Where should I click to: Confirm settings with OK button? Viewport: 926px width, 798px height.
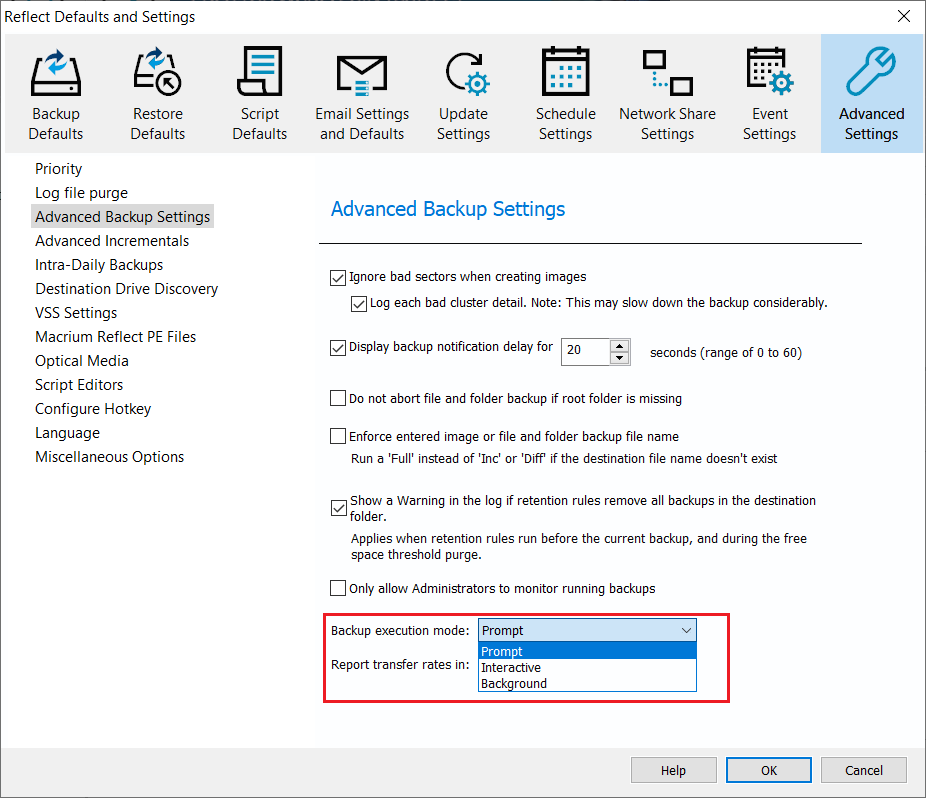(x=768, y=769)
